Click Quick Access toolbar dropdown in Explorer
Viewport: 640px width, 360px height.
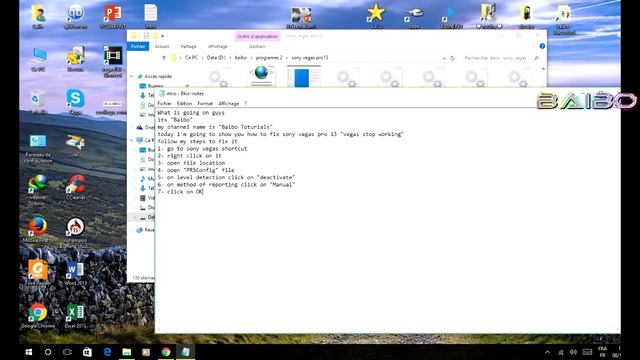coord(162,36)
